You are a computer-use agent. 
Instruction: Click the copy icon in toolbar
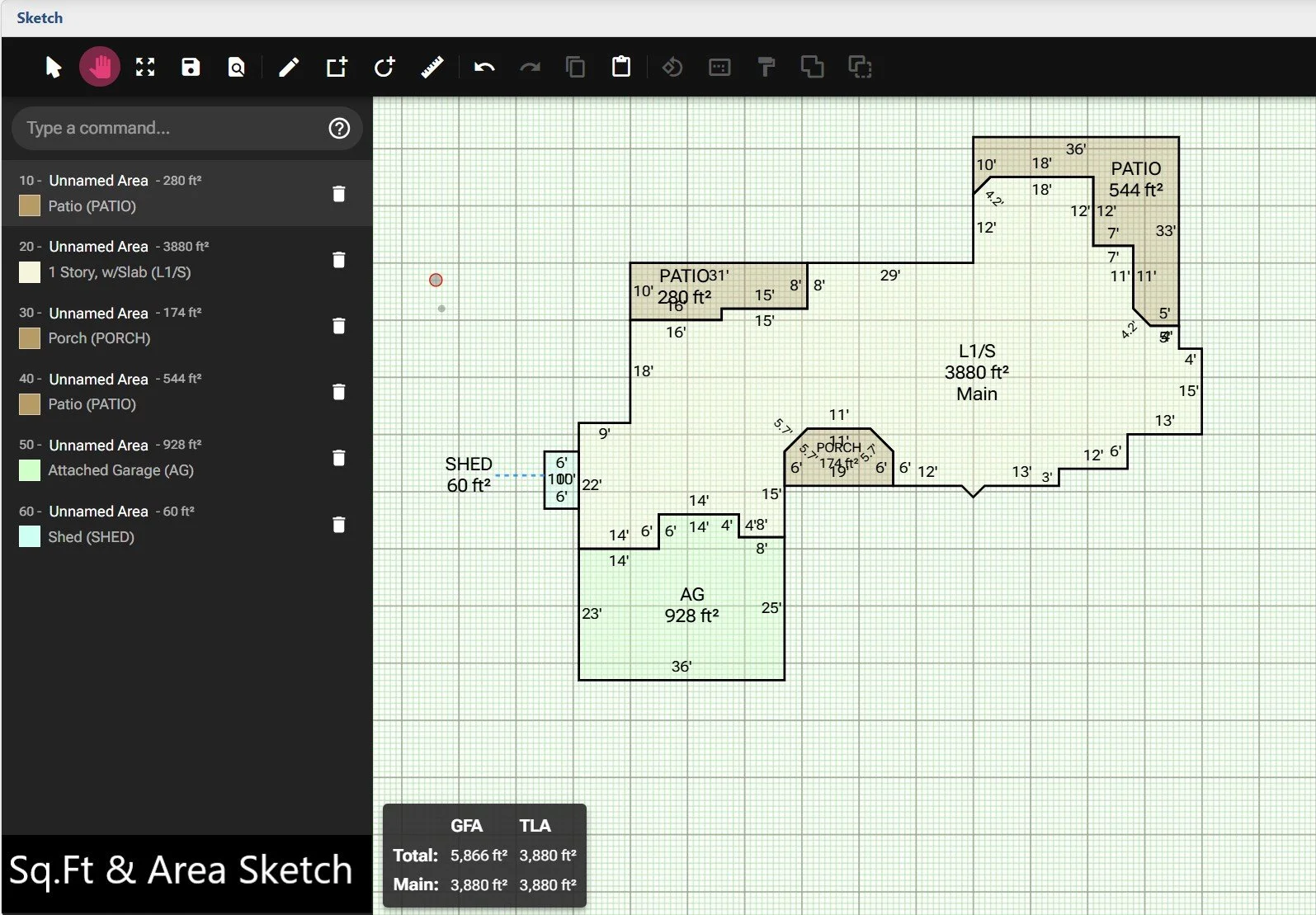click(x=575, y=67)
